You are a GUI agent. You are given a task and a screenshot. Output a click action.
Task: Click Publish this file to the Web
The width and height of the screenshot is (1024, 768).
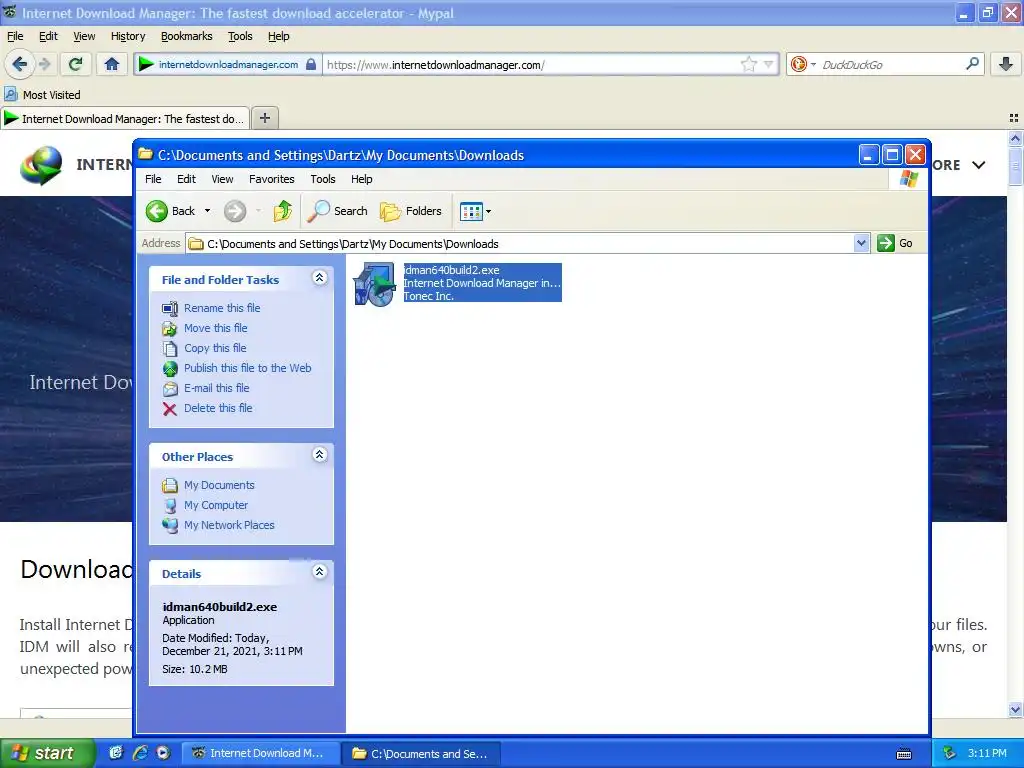pyautogui.click(x=248, y=368)
